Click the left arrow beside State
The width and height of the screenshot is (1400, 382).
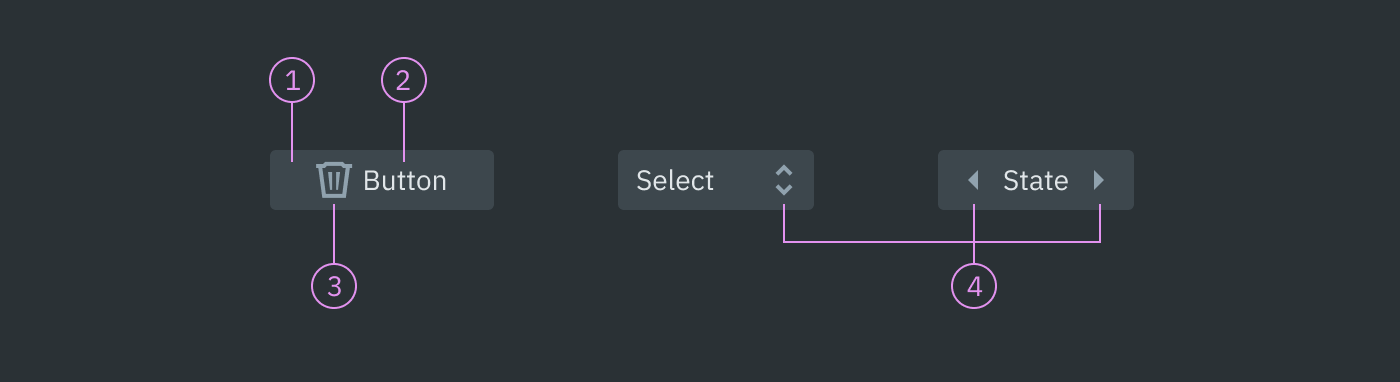(x=973, y=180)
